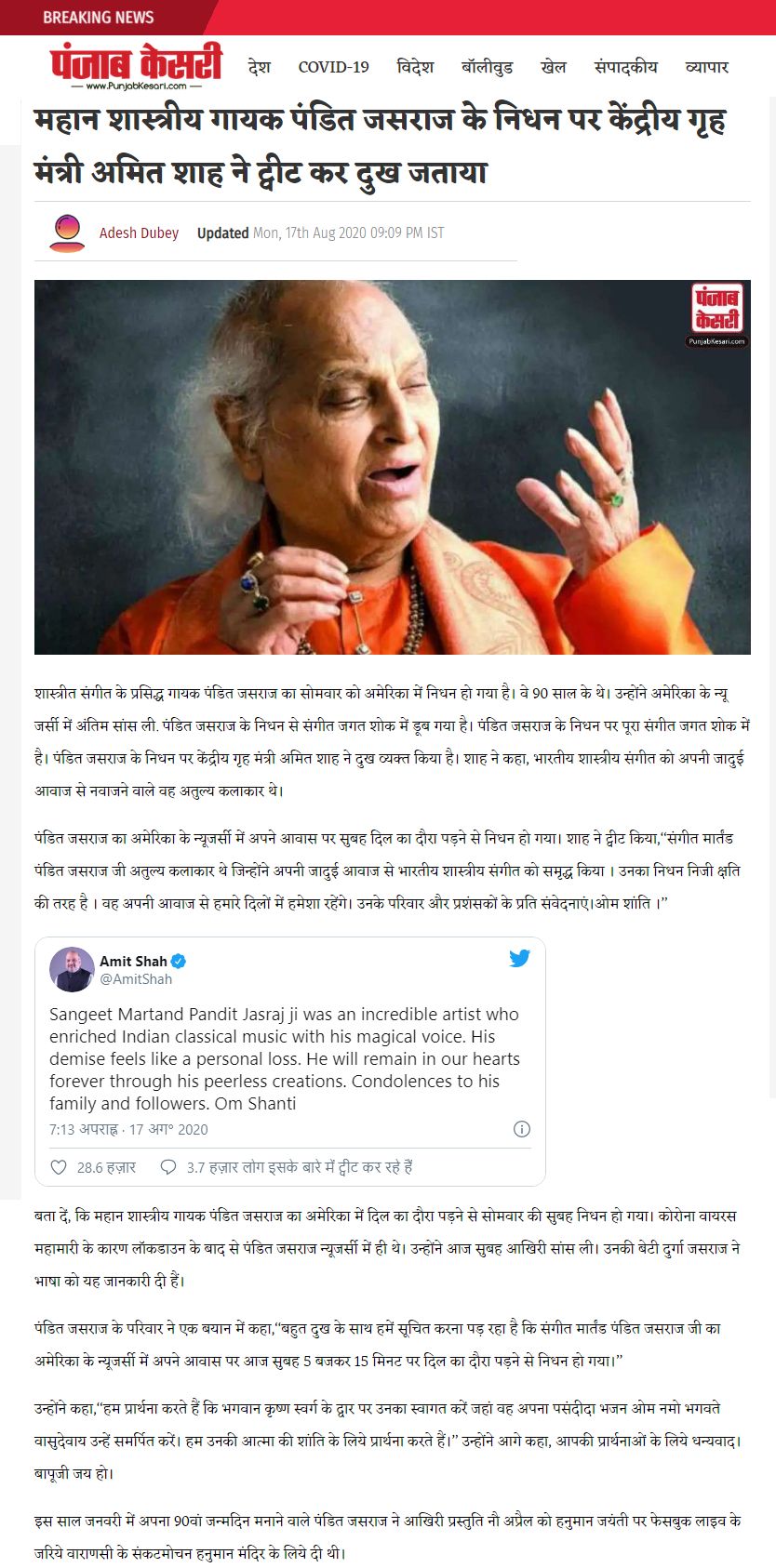Click the tweet info circle icon

pyautogui.click(x=522, y=1129)
